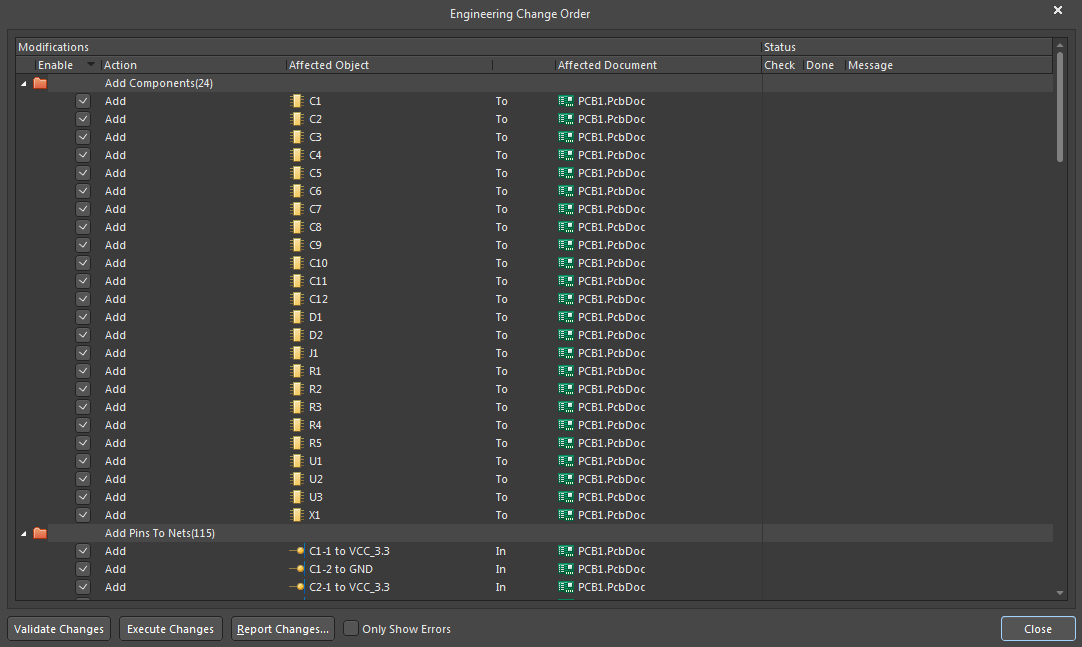Toggle the Enable checkbox for R3

(x=83, y=407)
